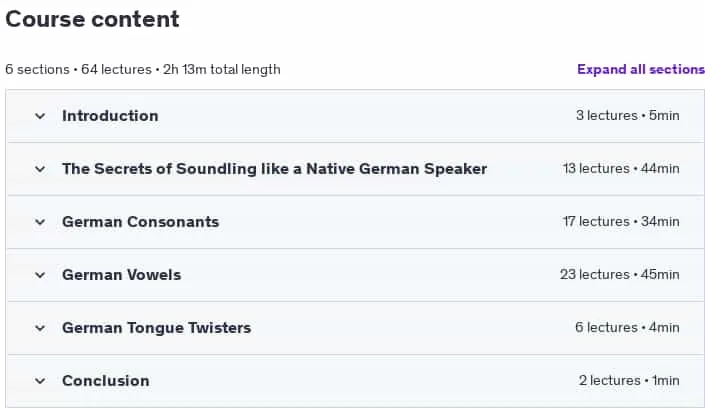Select the German Vowels section title
This screenshot has height=408, width=705.
click(121, 275)
